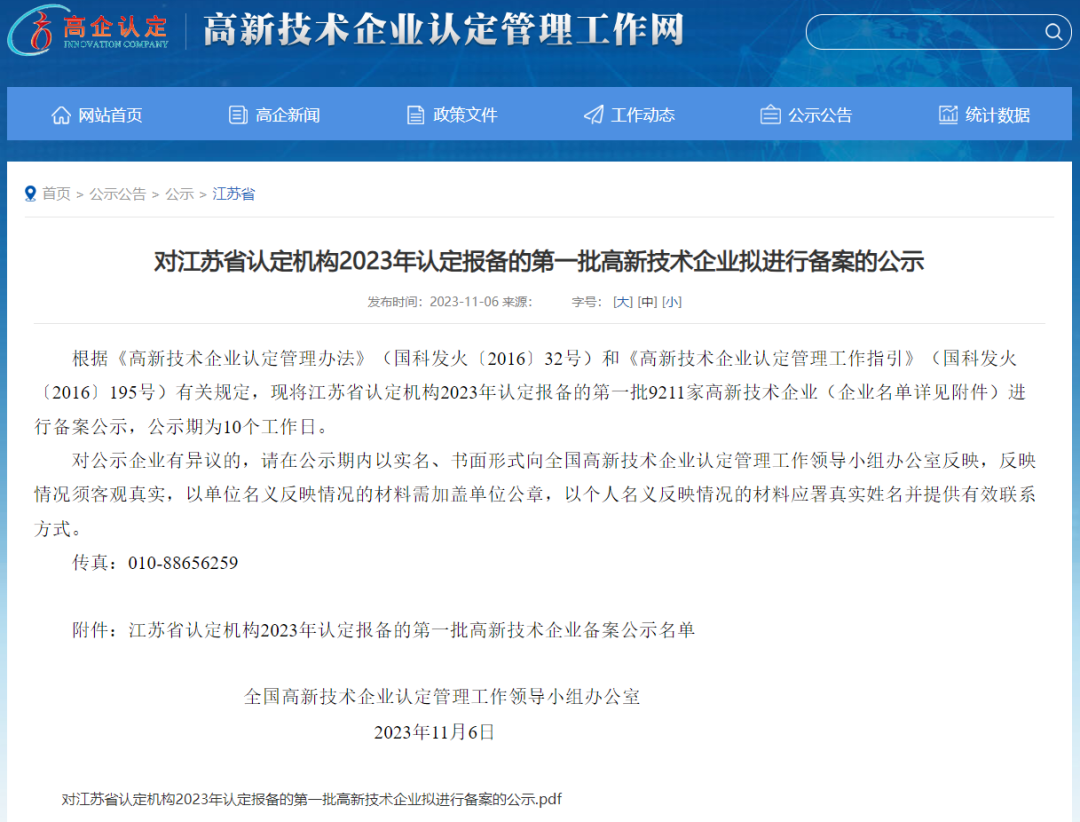Set font size to 小
The height and width of the screenshot is (822, 1080).
[672, 302]
